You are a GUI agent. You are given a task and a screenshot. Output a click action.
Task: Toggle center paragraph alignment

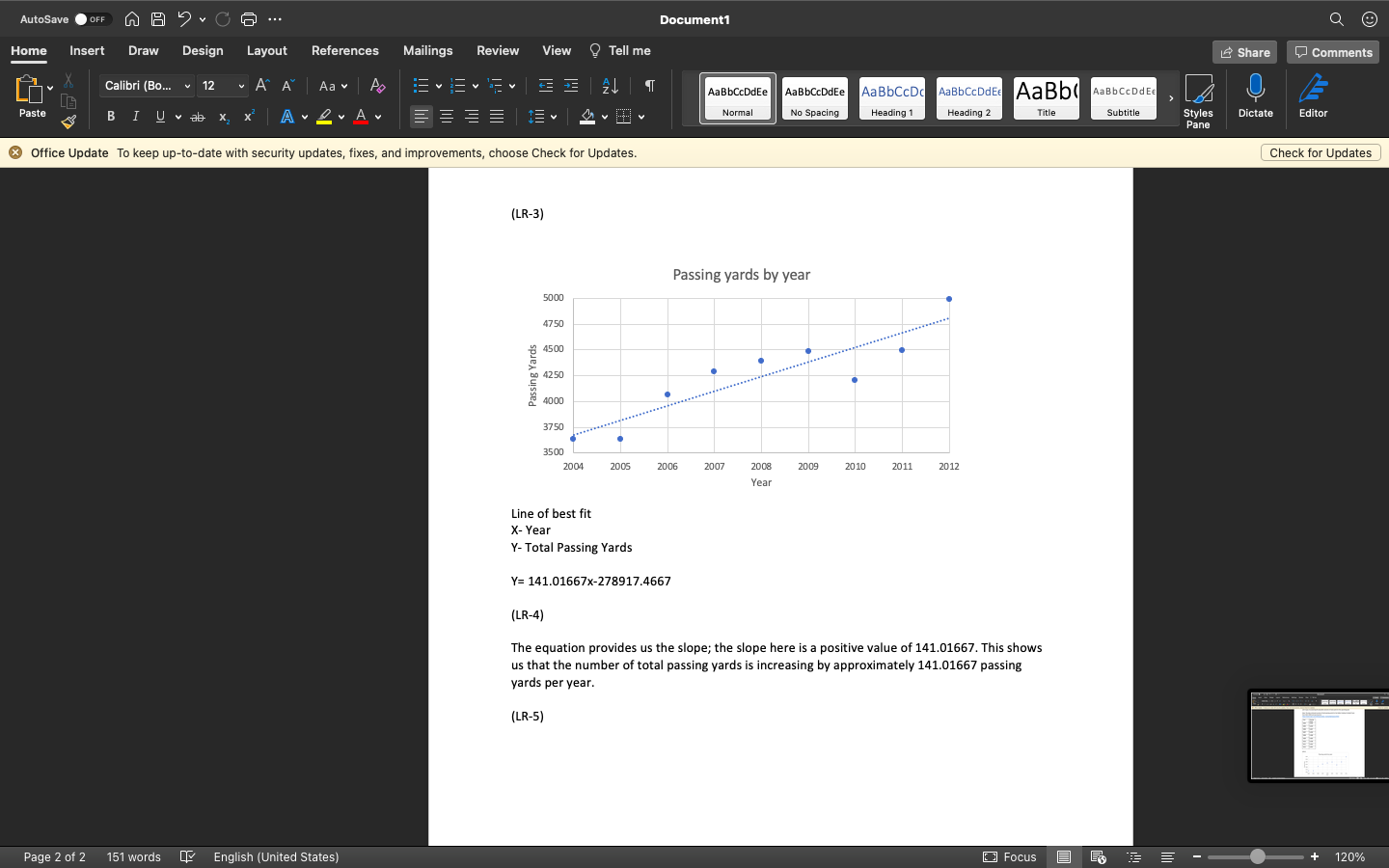coord(446,116)
